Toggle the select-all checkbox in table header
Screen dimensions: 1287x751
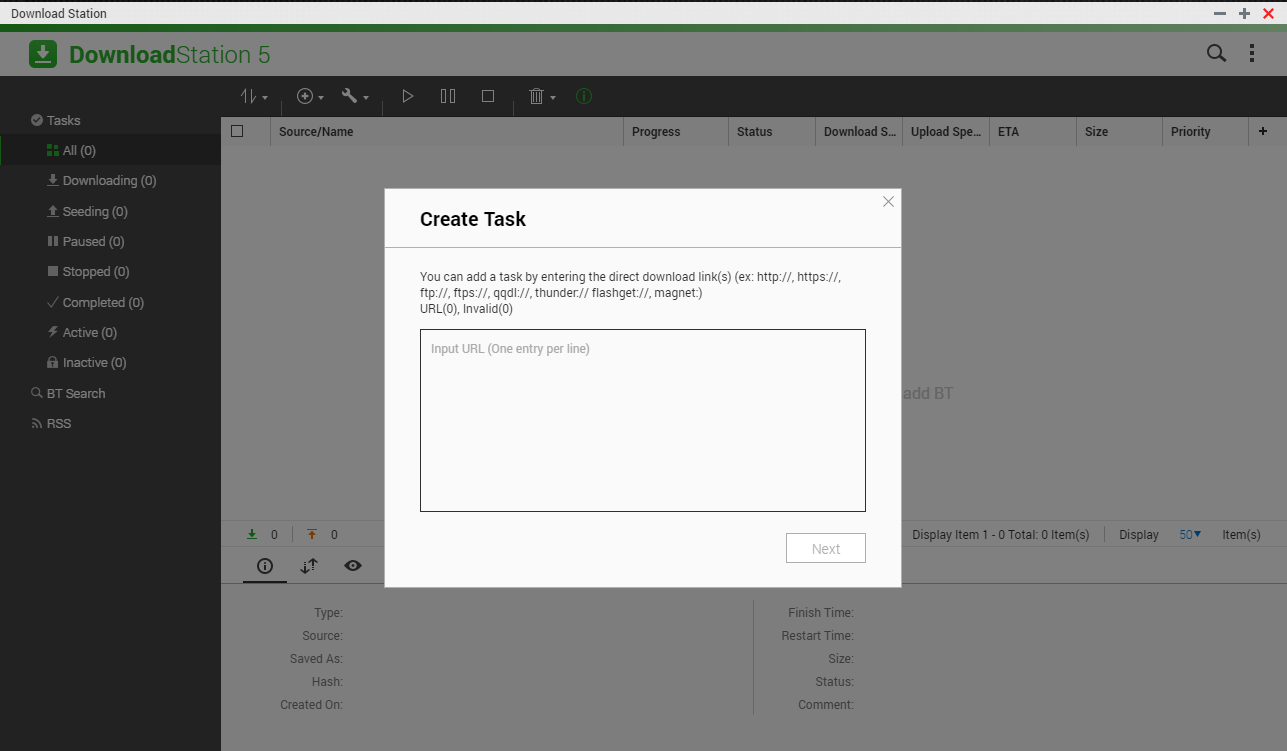(x=237, y=131)
